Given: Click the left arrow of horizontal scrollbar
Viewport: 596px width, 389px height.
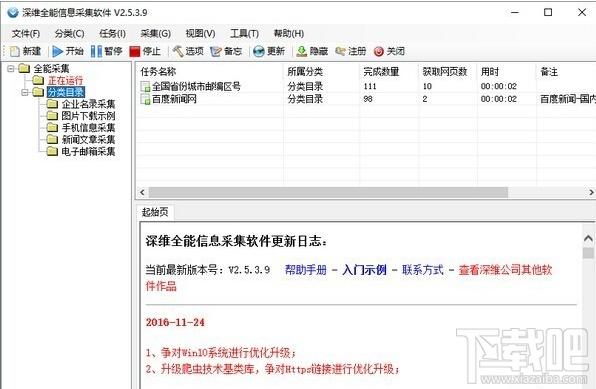Looking at the screenshot, I should (142, 192).
